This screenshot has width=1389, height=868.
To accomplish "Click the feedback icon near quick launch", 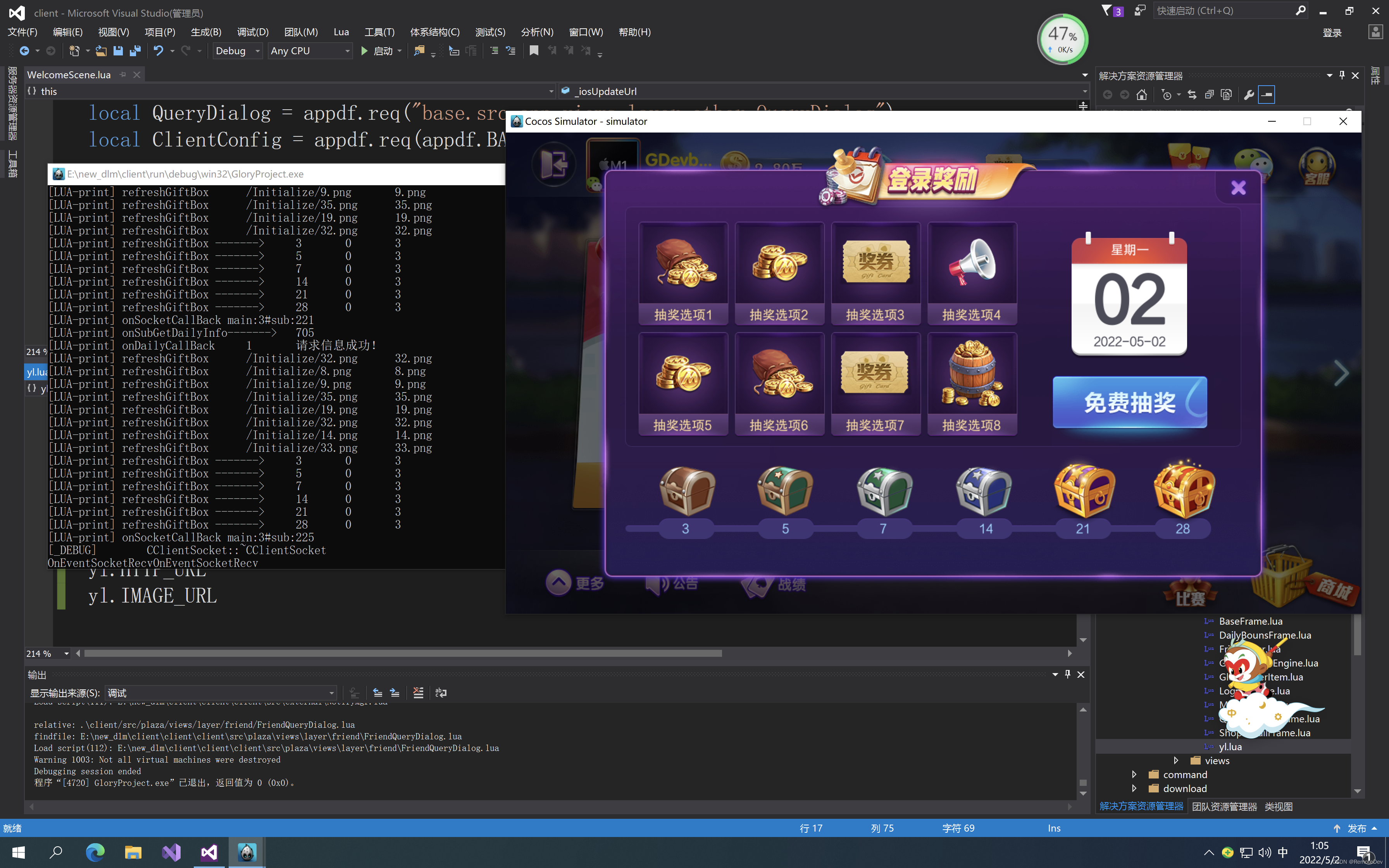I will click(x=1140, y=10).
